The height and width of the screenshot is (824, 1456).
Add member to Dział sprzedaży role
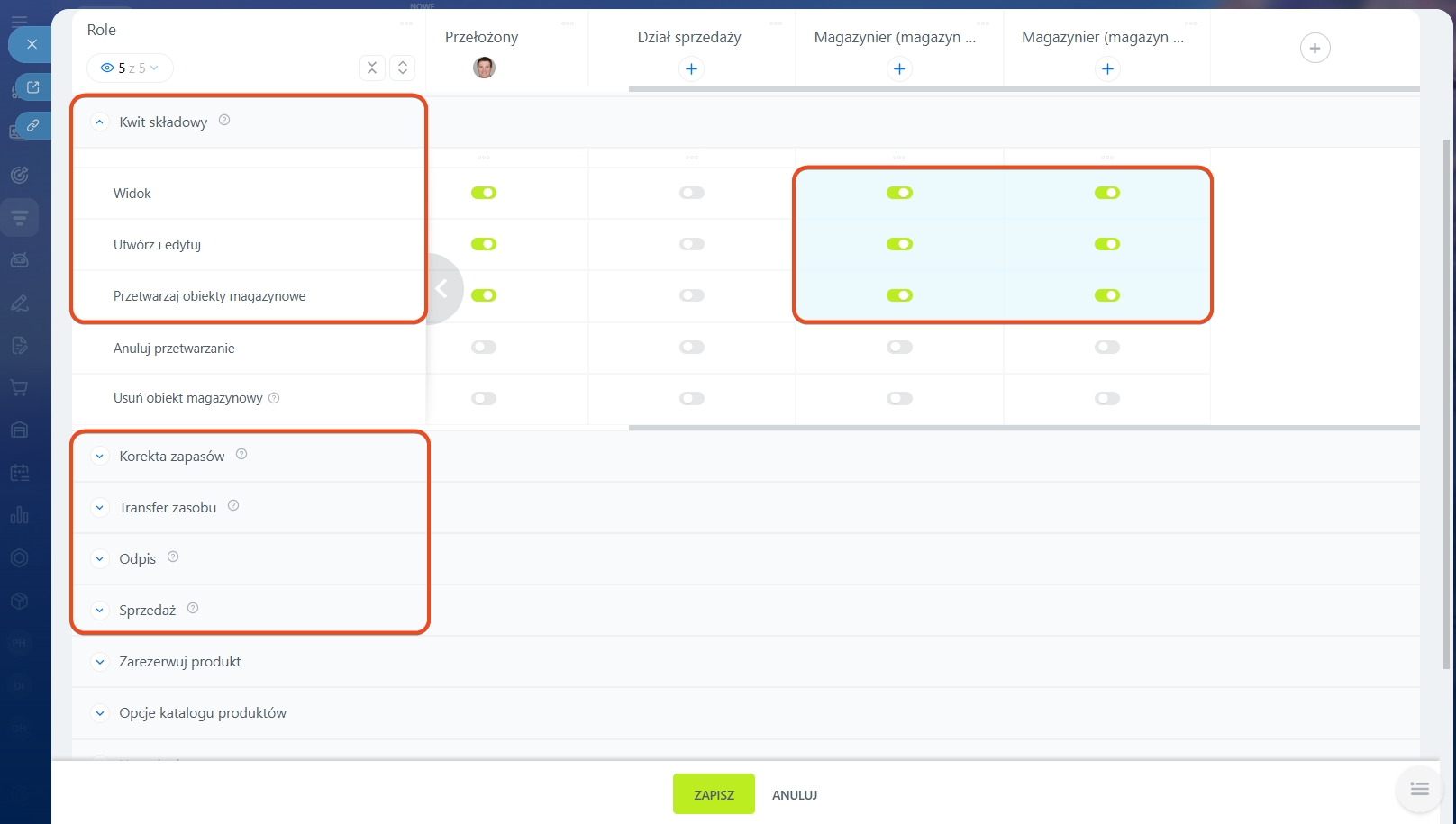[x=691, y=68]
